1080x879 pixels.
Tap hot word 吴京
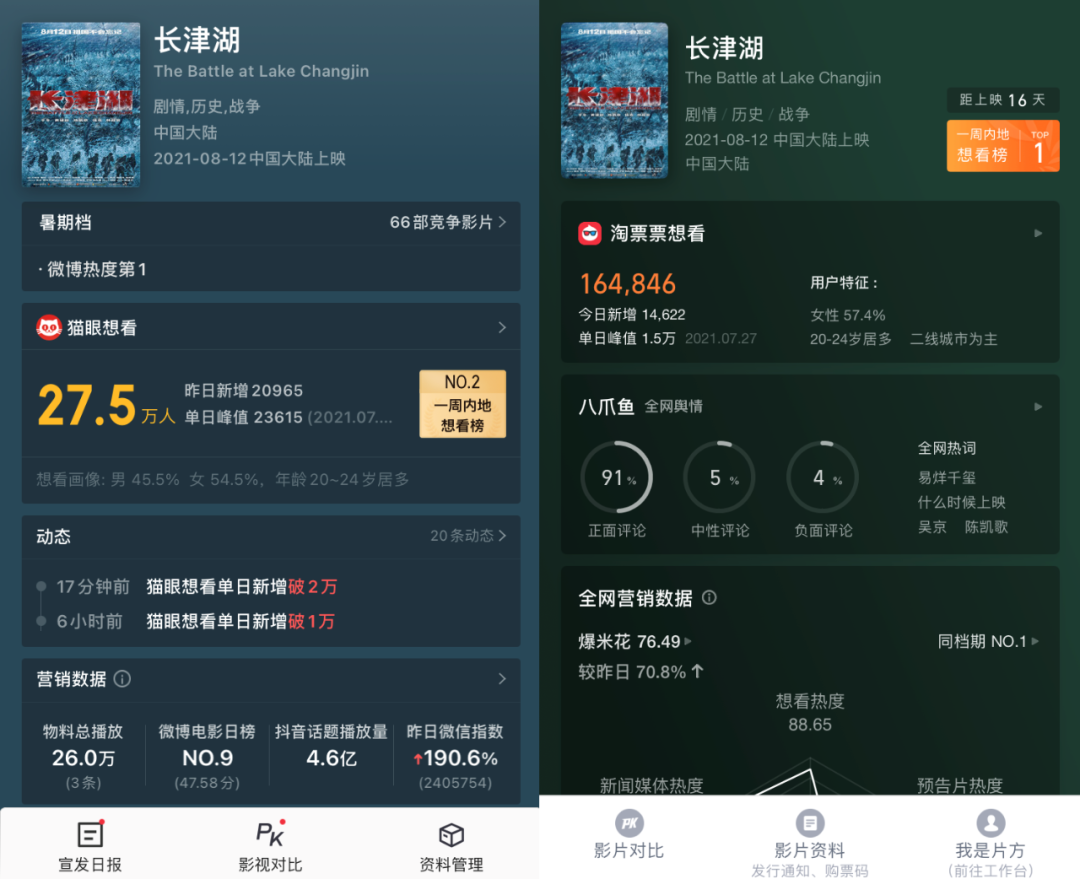tap(932, 527)
